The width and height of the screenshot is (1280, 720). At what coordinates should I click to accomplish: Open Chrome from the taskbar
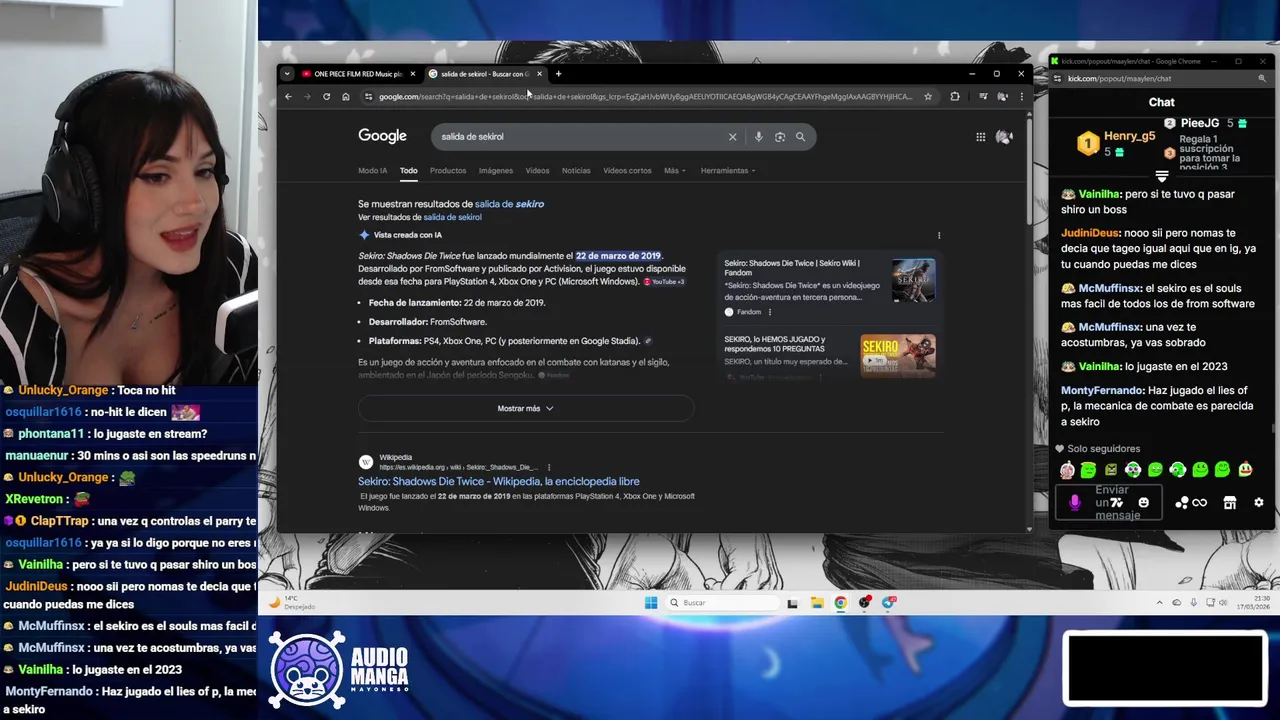tap(840, 602)
